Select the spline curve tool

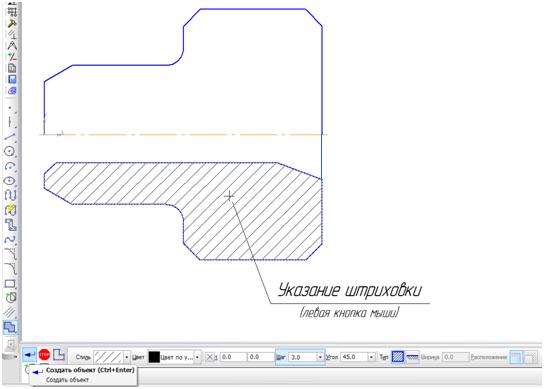(x=10, y=239)
